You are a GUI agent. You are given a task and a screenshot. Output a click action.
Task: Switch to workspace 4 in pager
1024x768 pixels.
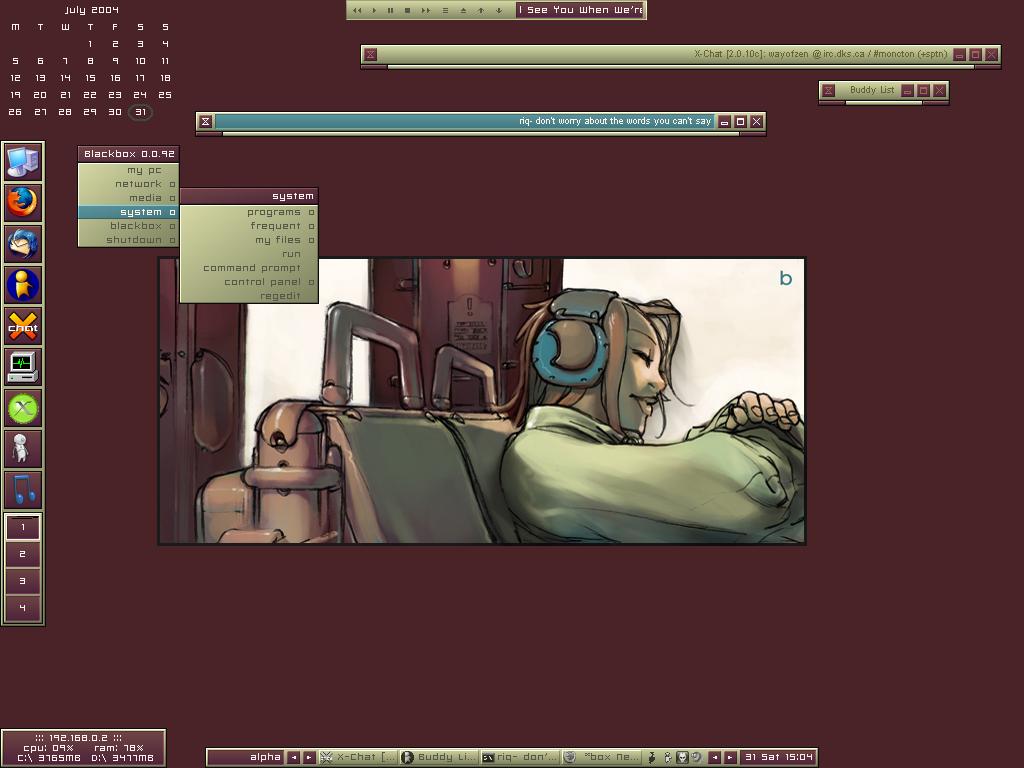click(23, 608)
